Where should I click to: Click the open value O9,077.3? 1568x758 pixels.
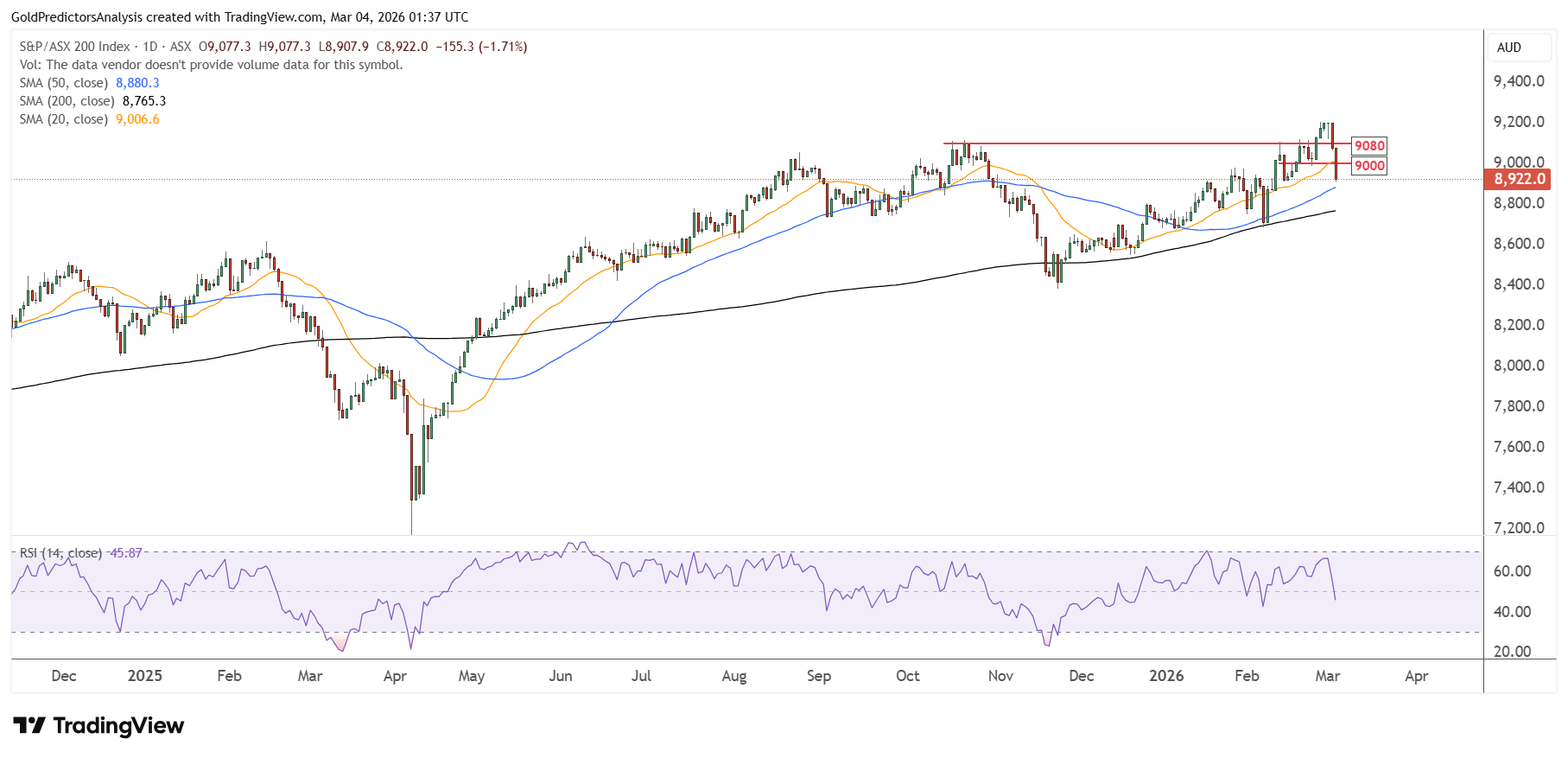[x=225, y=47]
